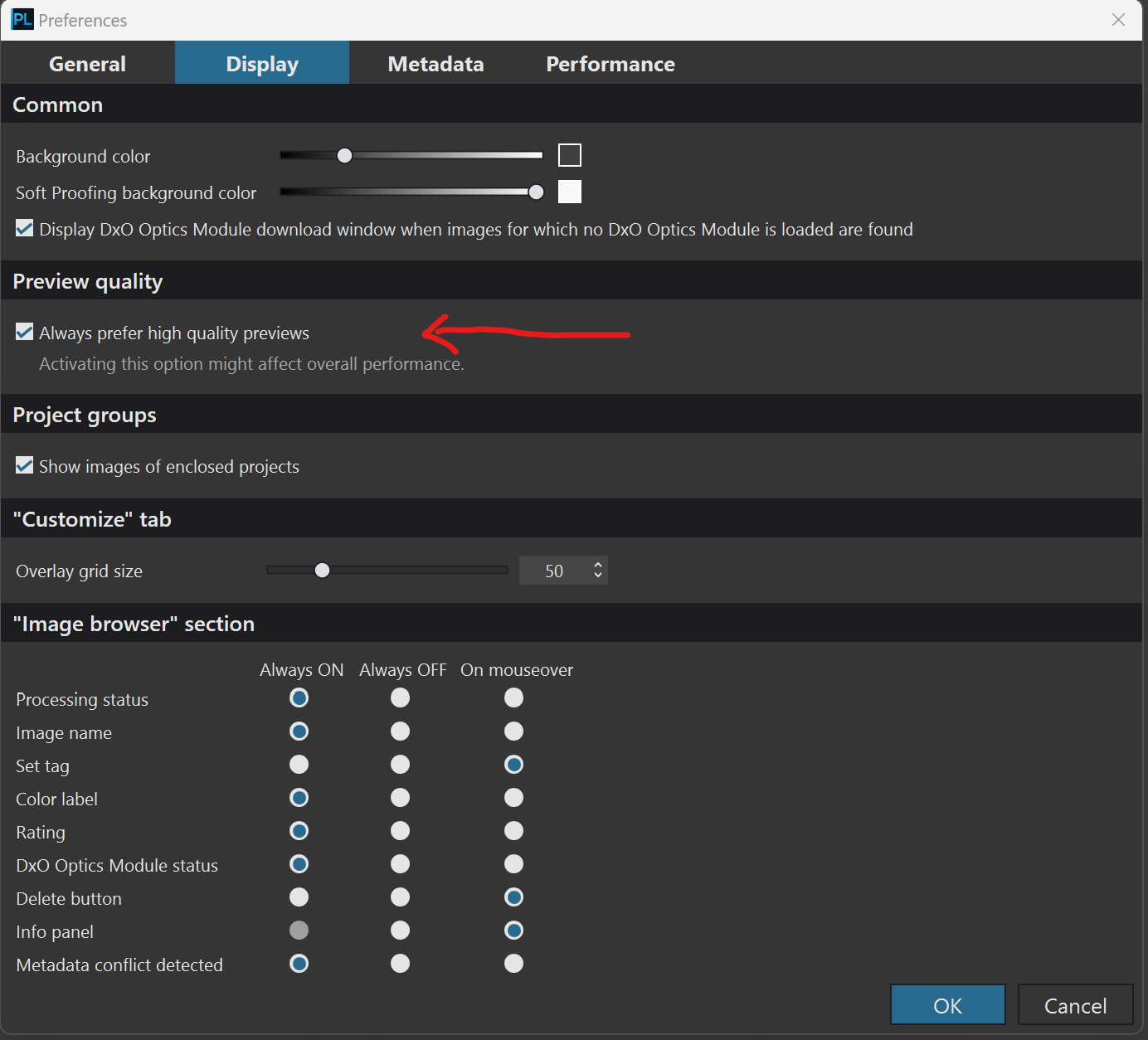The height and width of the screenshot is (1040, 1148).
Task: Toggle Display DxO Optics Module download window checkbox
Action: 25,228
